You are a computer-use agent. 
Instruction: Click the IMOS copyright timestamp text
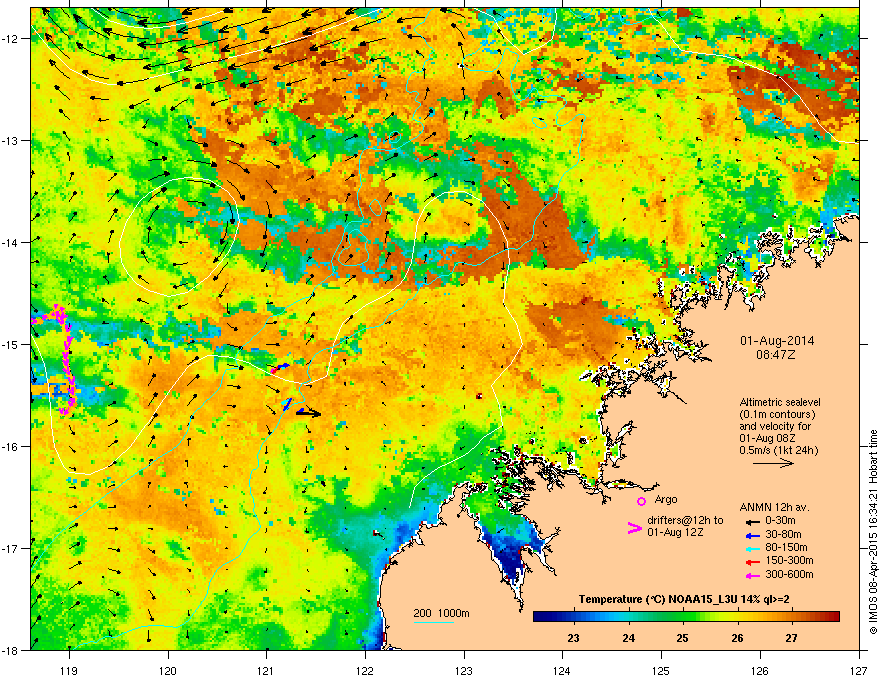click(873, 532)
